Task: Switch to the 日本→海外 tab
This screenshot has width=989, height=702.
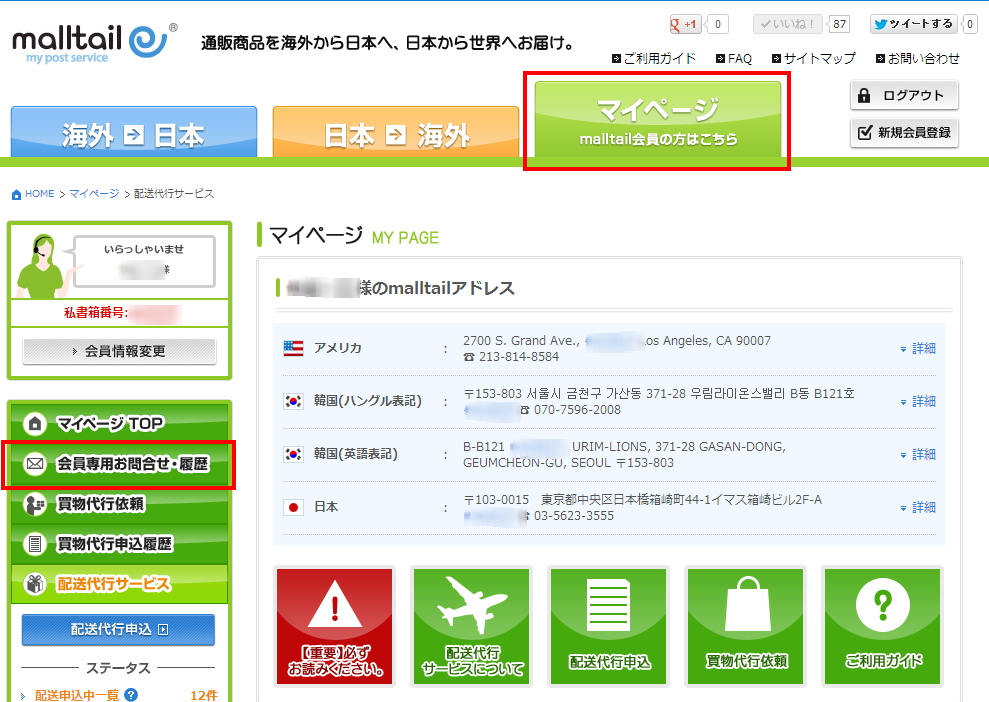Action: 396,132
